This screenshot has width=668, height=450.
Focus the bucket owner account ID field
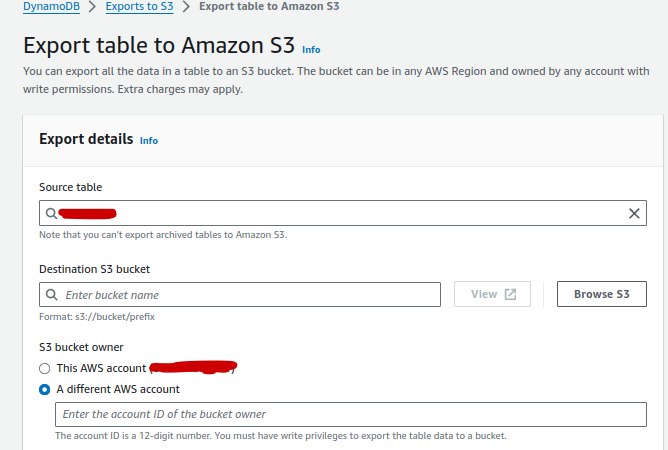[351, 414]
